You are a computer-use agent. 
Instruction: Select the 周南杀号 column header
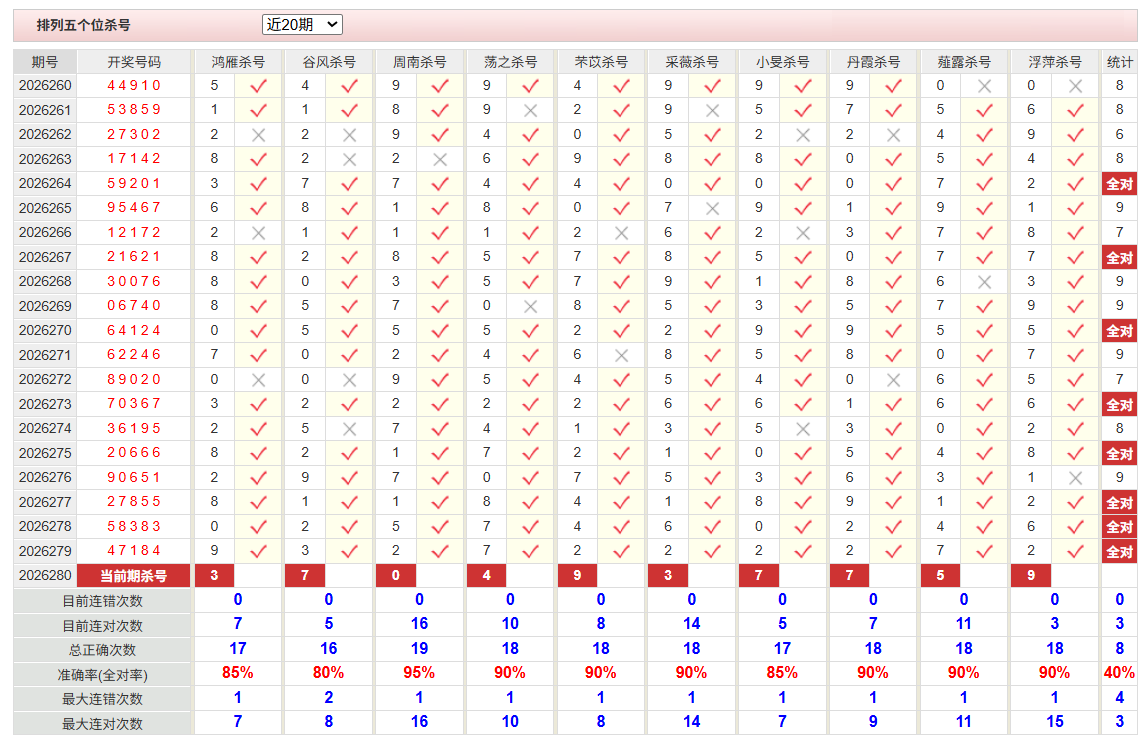coord(420,62)
